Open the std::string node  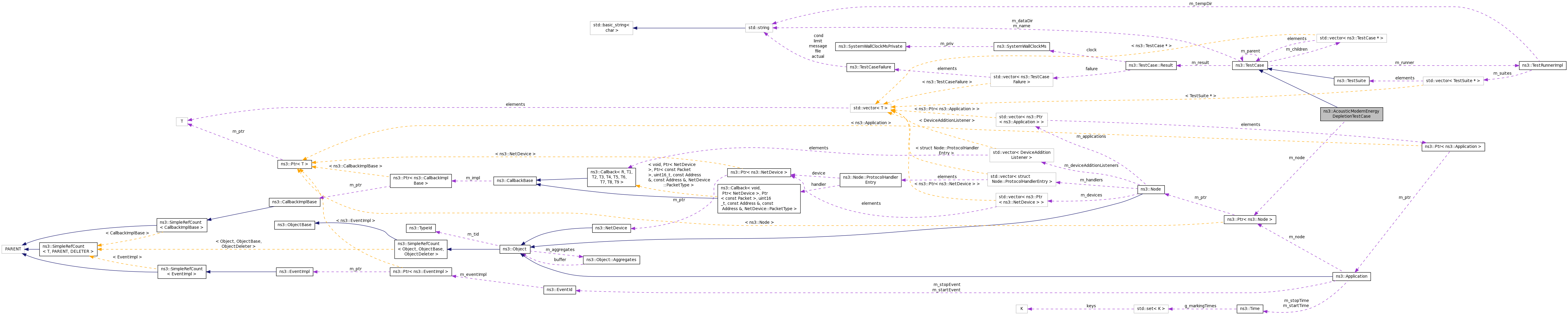click(x=758, y=28)
